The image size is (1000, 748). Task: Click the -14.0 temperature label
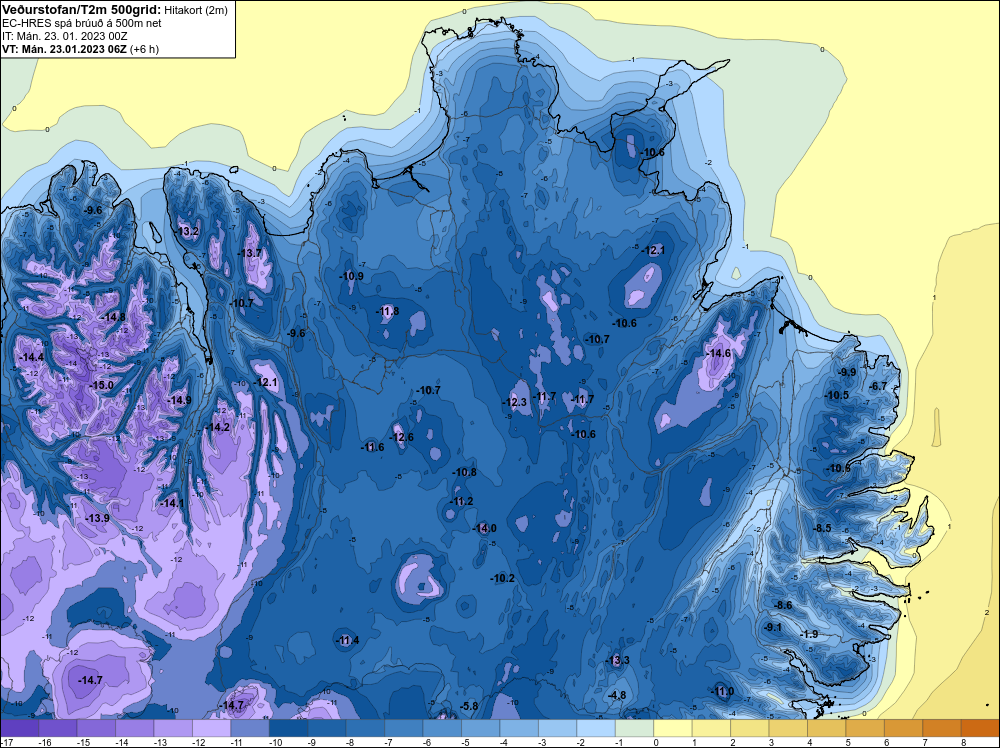click(x=484, y=528)
